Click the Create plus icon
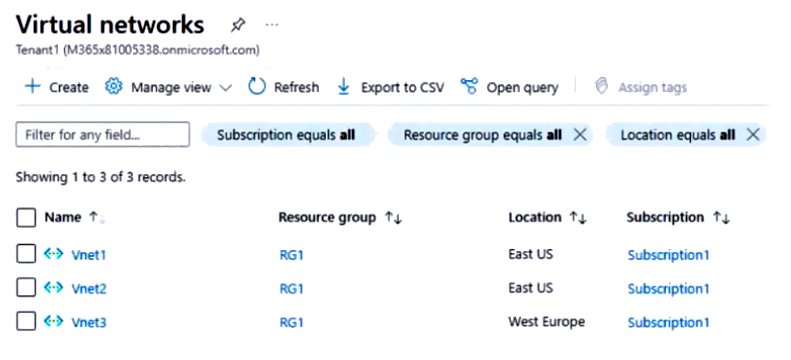Image resolution: width=791 pixels, height=360 pixels. [32, 86]
